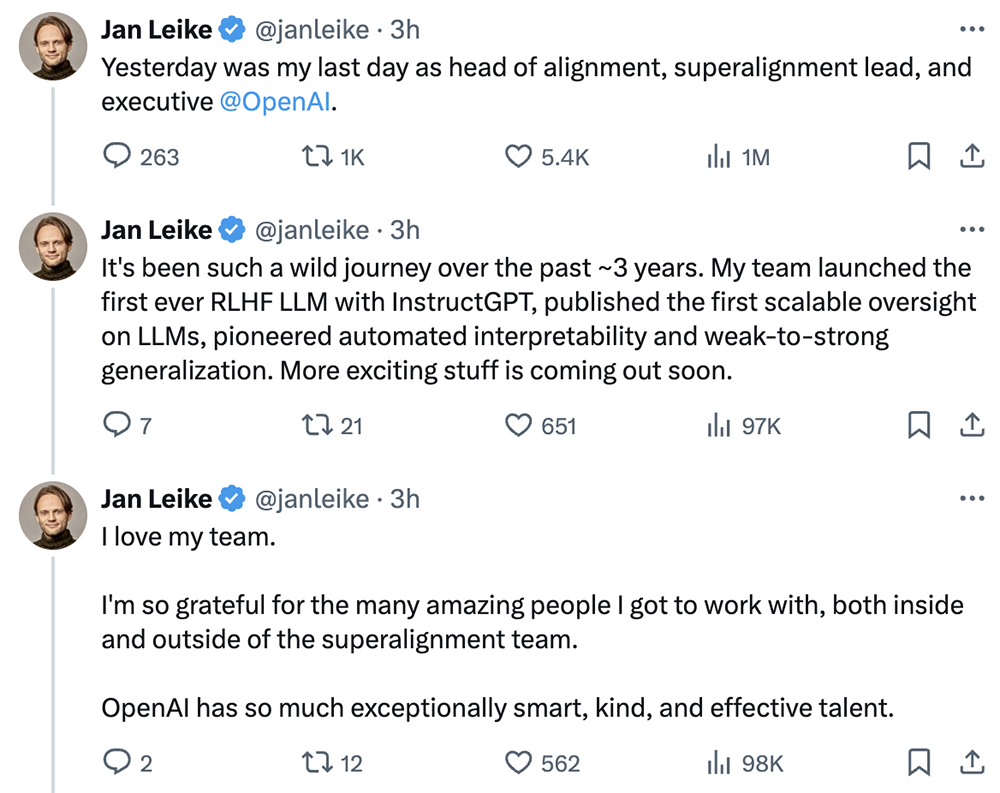Bookmark the InstructGPT tweet
1000x793 pixels.
tap(918, 426)
